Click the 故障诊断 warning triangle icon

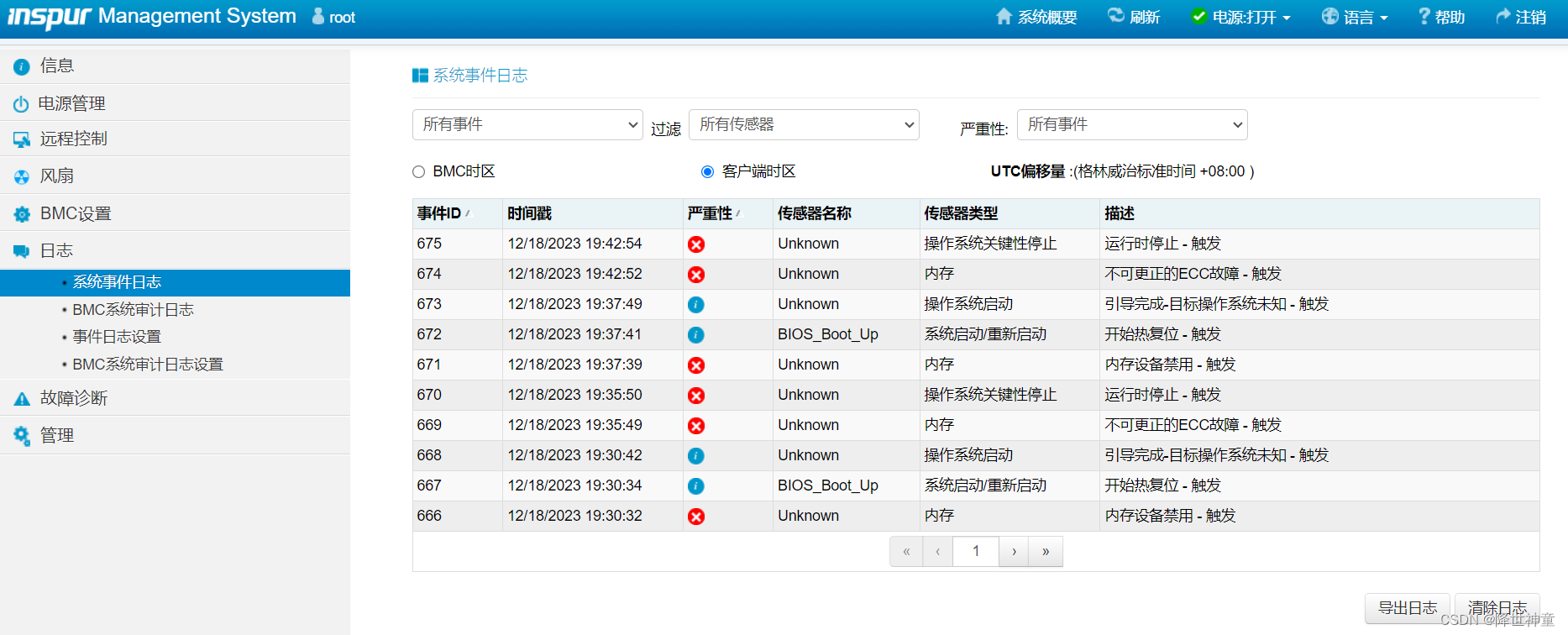pos(22,399)
